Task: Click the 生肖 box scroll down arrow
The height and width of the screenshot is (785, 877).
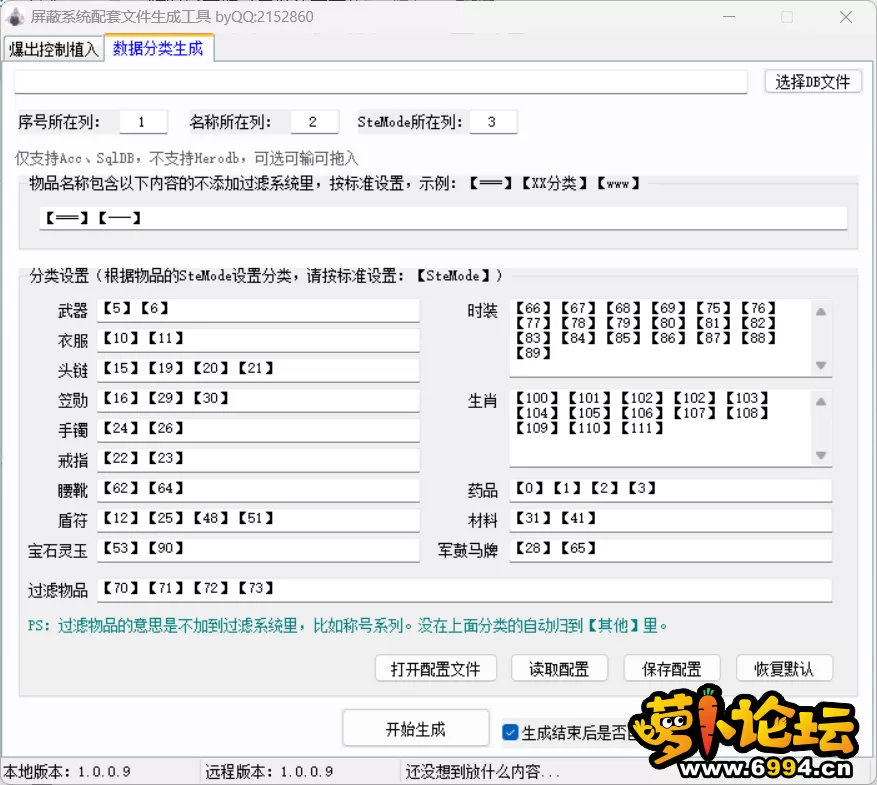Action: tap(821, 455)
